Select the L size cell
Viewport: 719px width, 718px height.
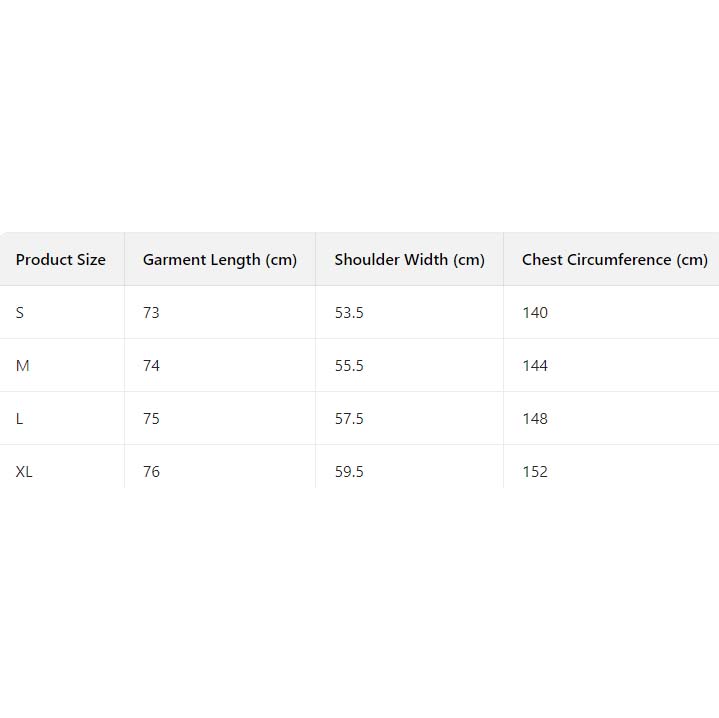20,419
